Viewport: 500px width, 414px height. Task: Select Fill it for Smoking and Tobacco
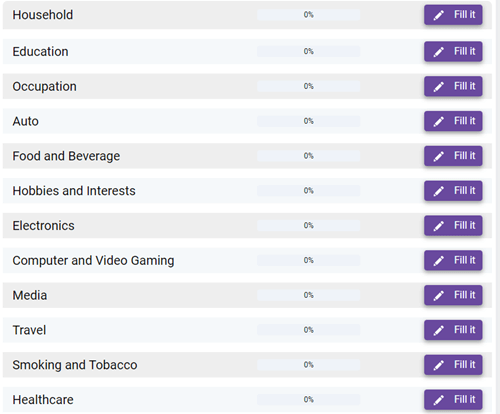coord(453,365)
